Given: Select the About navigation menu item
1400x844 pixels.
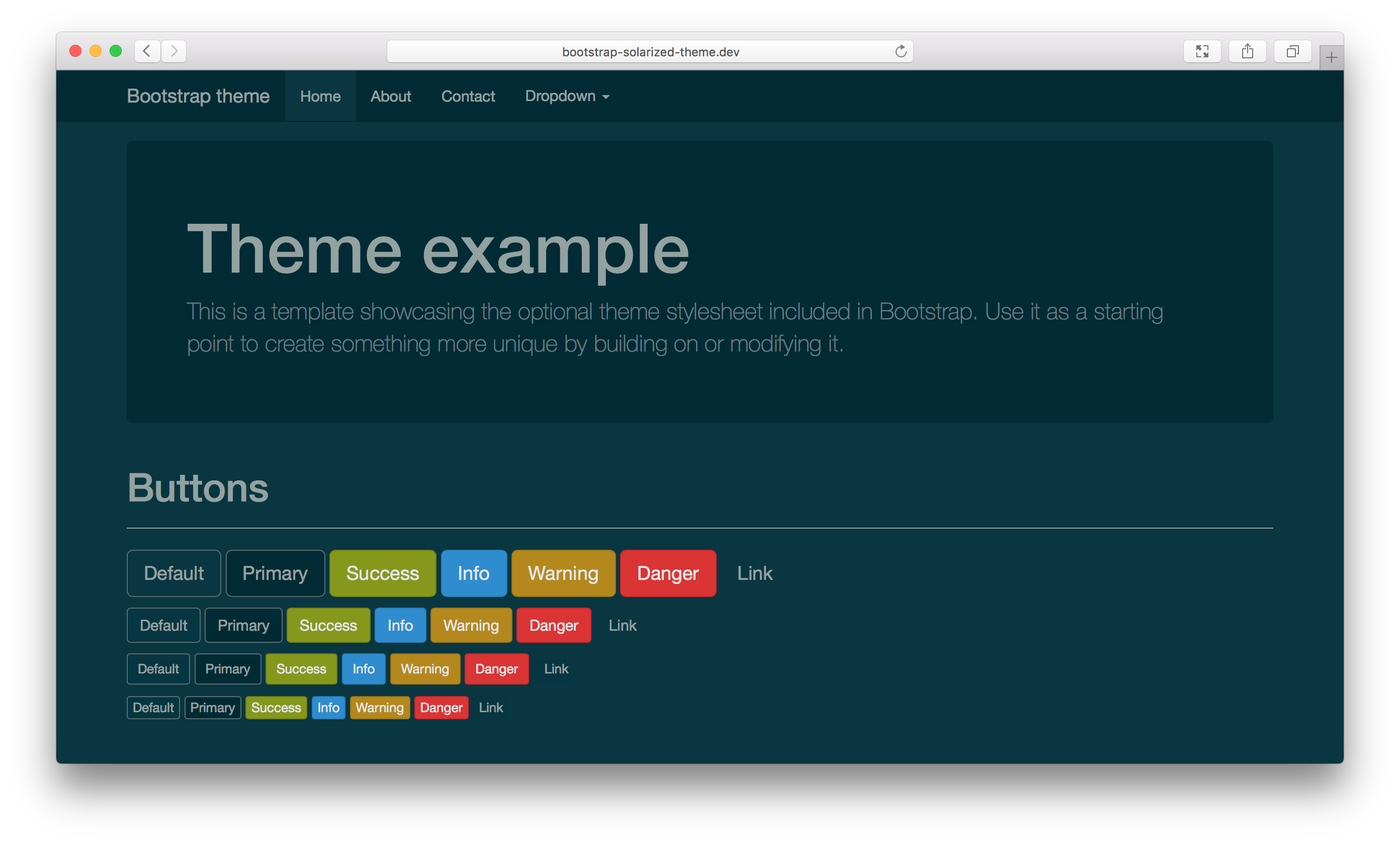Looking at the screenshot, I should tap(390, 95).
